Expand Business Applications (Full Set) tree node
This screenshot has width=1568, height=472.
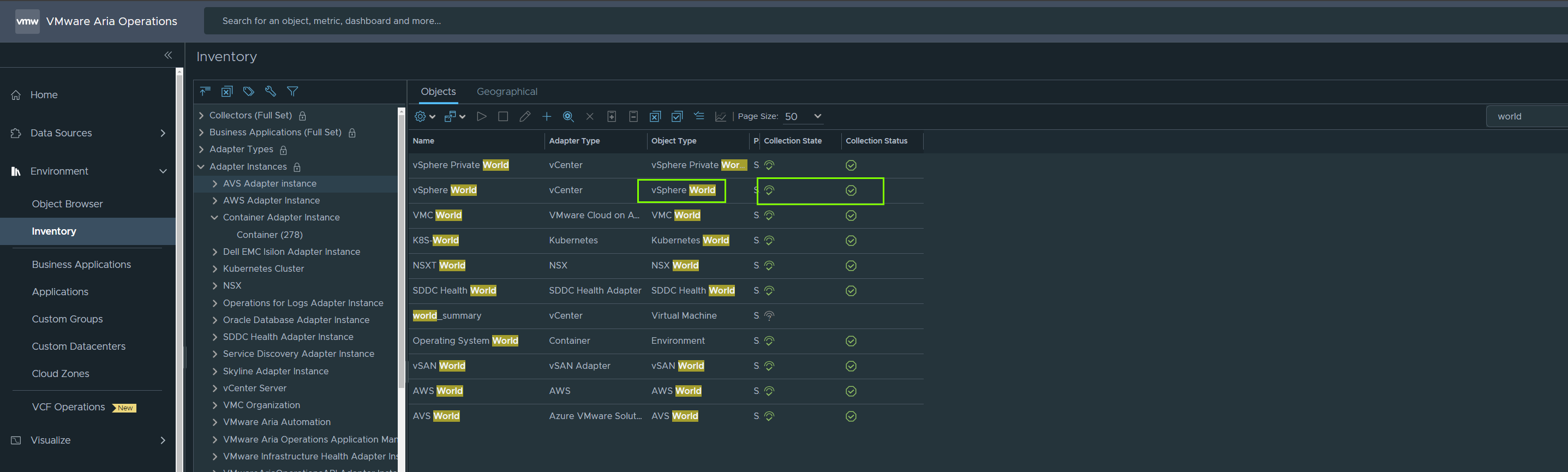(201, 132)
